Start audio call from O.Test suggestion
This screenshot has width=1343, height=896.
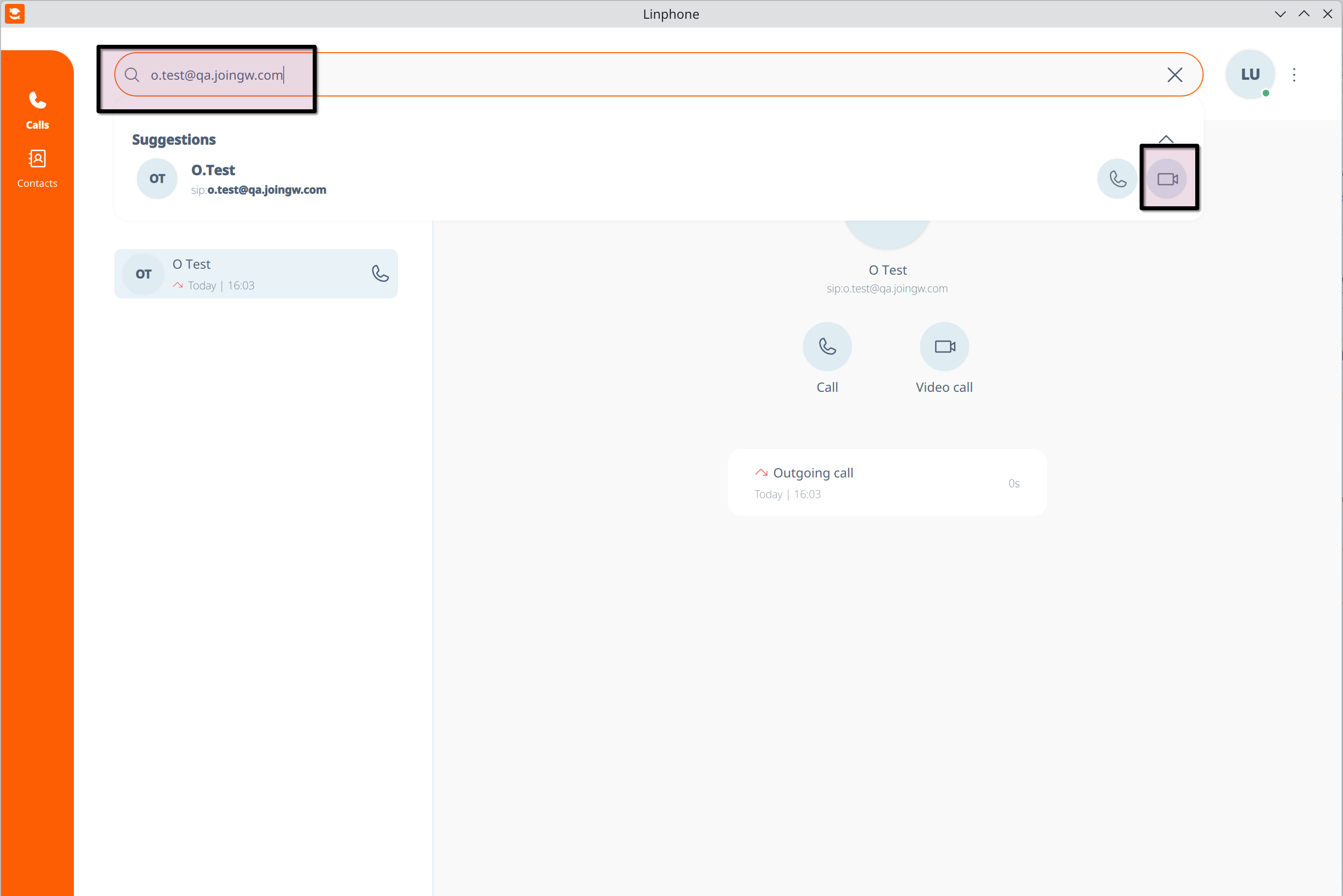click(1117, 179)
